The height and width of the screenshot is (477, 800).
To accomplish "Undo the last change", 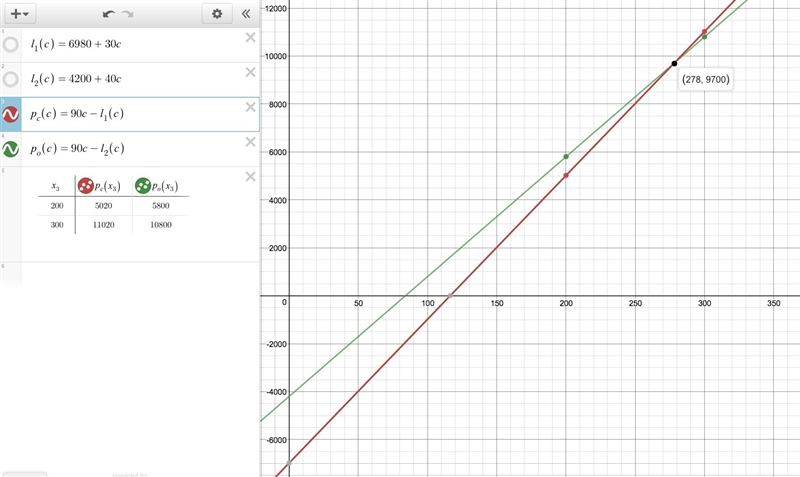I will pyautogui.click(x=109, y=14).
